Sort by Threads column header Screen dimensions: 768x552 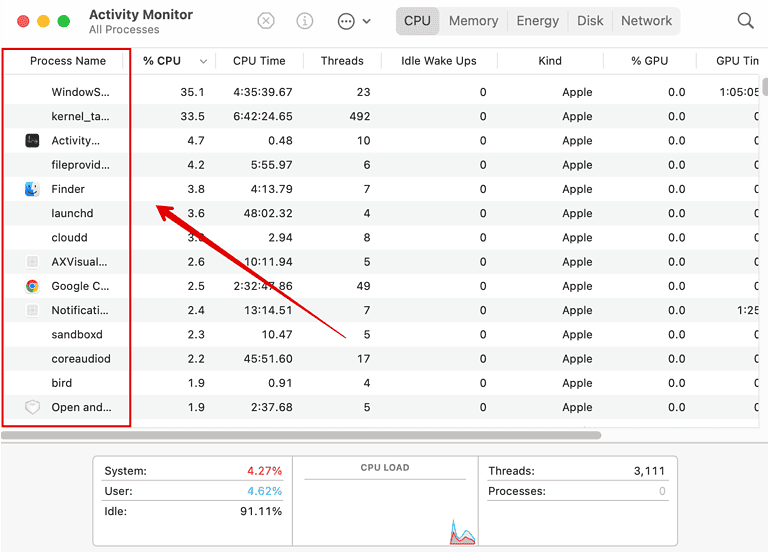coord(342,61)
